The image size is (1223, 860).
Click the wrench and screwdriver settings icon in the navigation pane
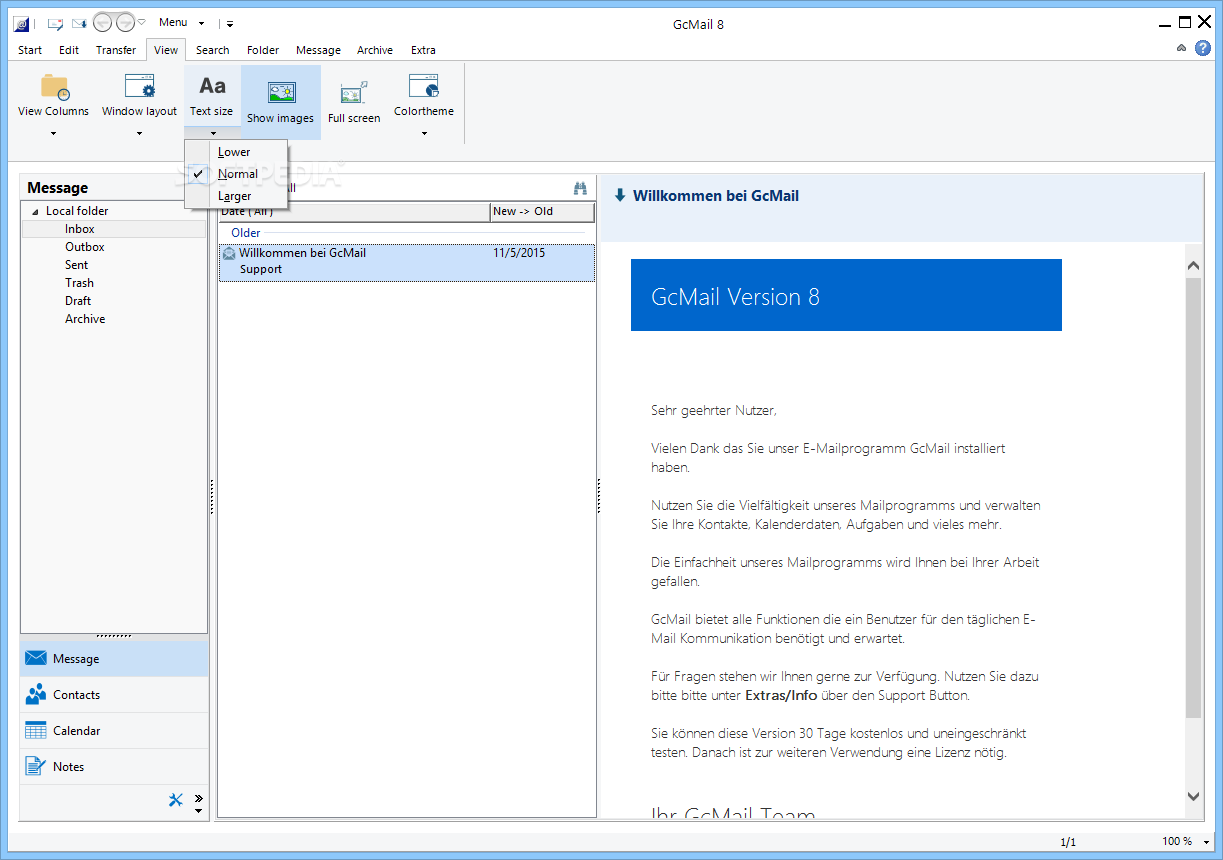pyautogui.click(x=176, y=799)
